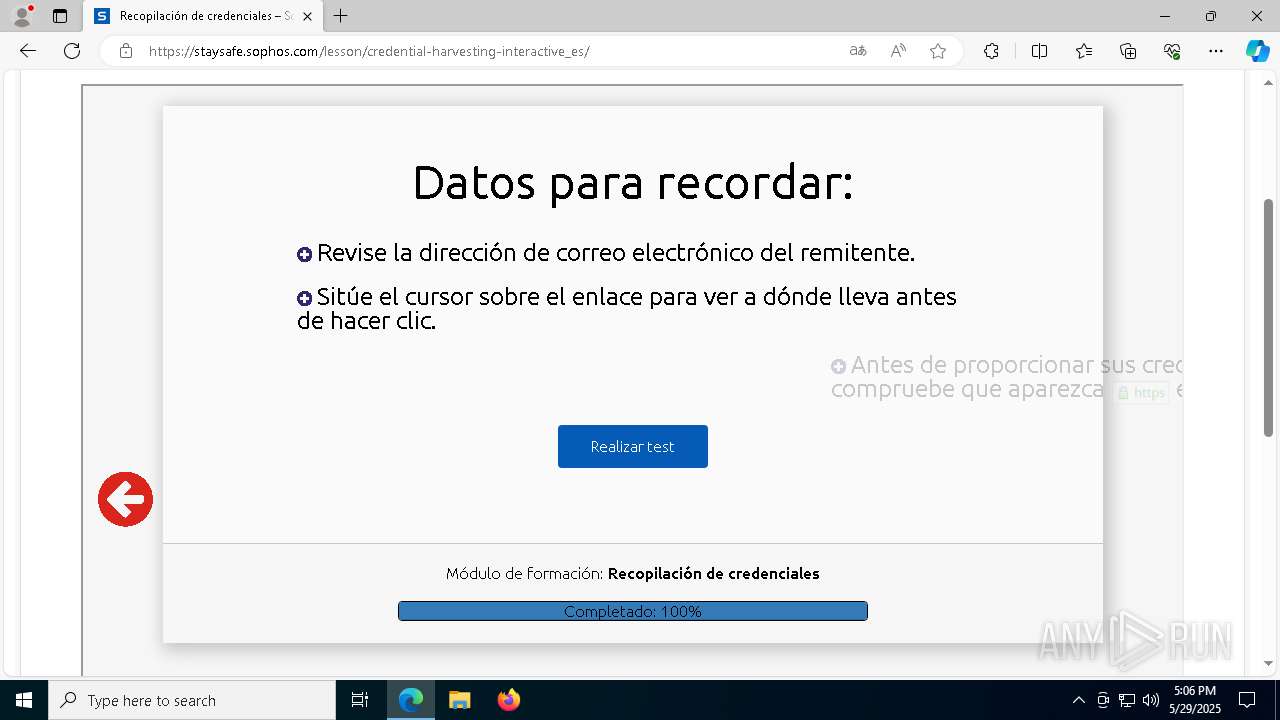This screenshot has height=720, width=1280.
Task: Click the browser back arrow
Action: [28, 51]
